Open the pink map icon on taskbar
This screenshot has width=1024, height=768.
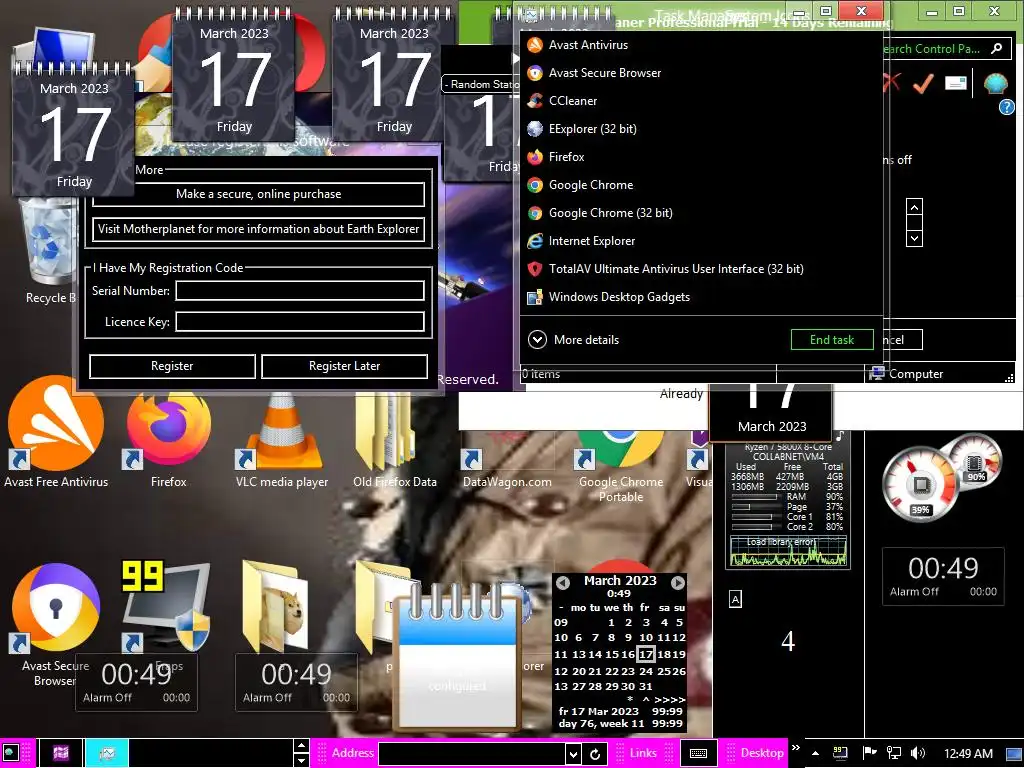click(x=61, y=753)
